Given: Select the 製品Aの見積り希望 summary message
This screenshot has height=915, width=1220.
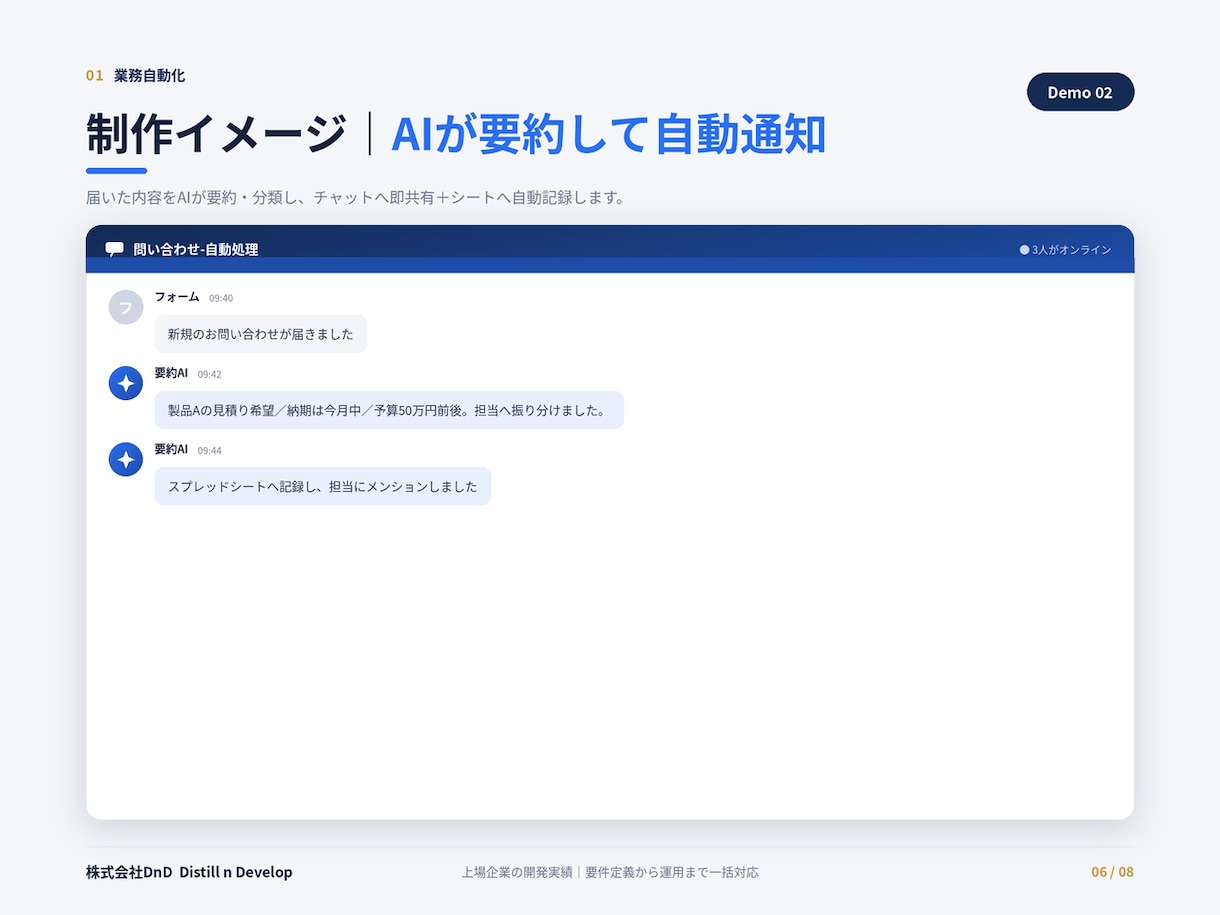Looking at the screenshot, I should click(x=389, y=410).
